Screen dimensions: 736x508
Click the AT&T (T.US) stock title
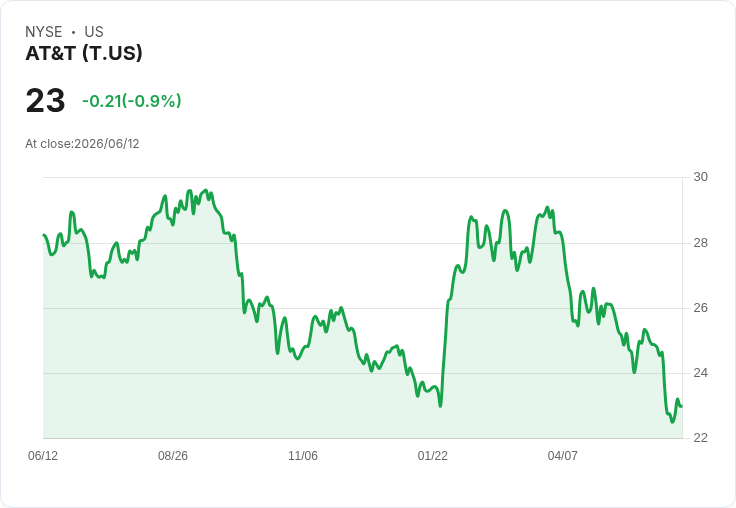pos(84,54)
